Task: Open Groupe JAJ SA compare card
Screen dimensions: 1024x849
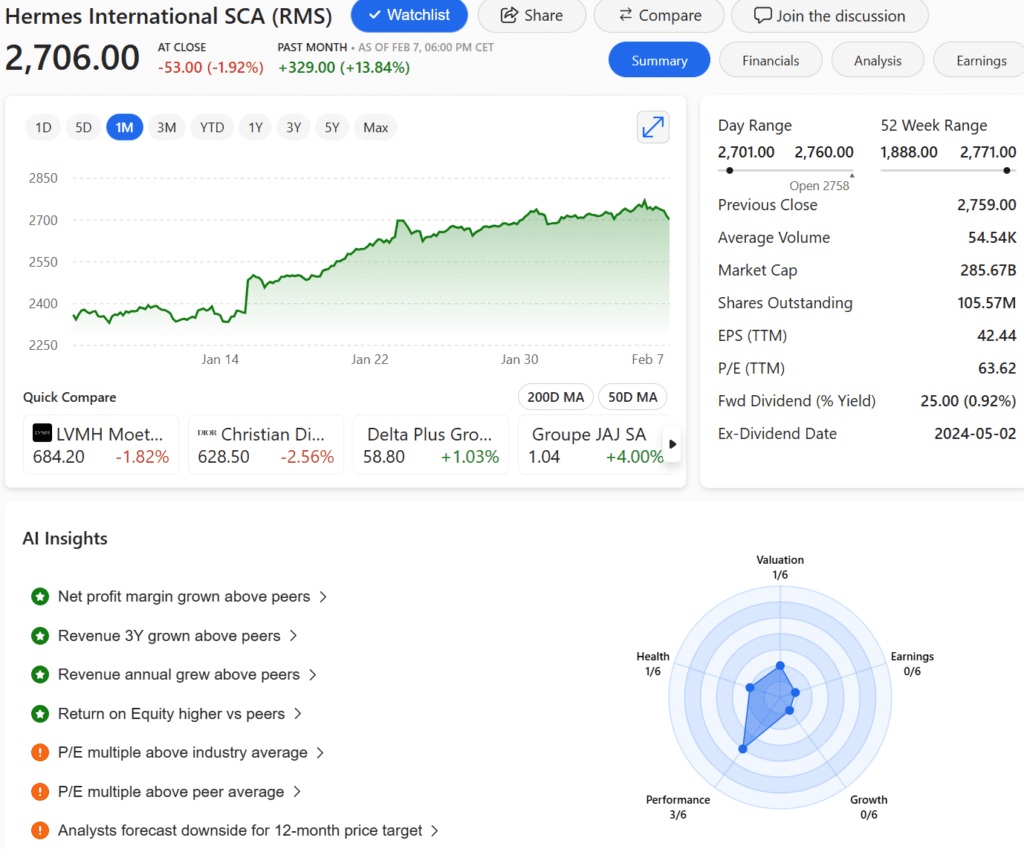Action: [x=593, y=445]
